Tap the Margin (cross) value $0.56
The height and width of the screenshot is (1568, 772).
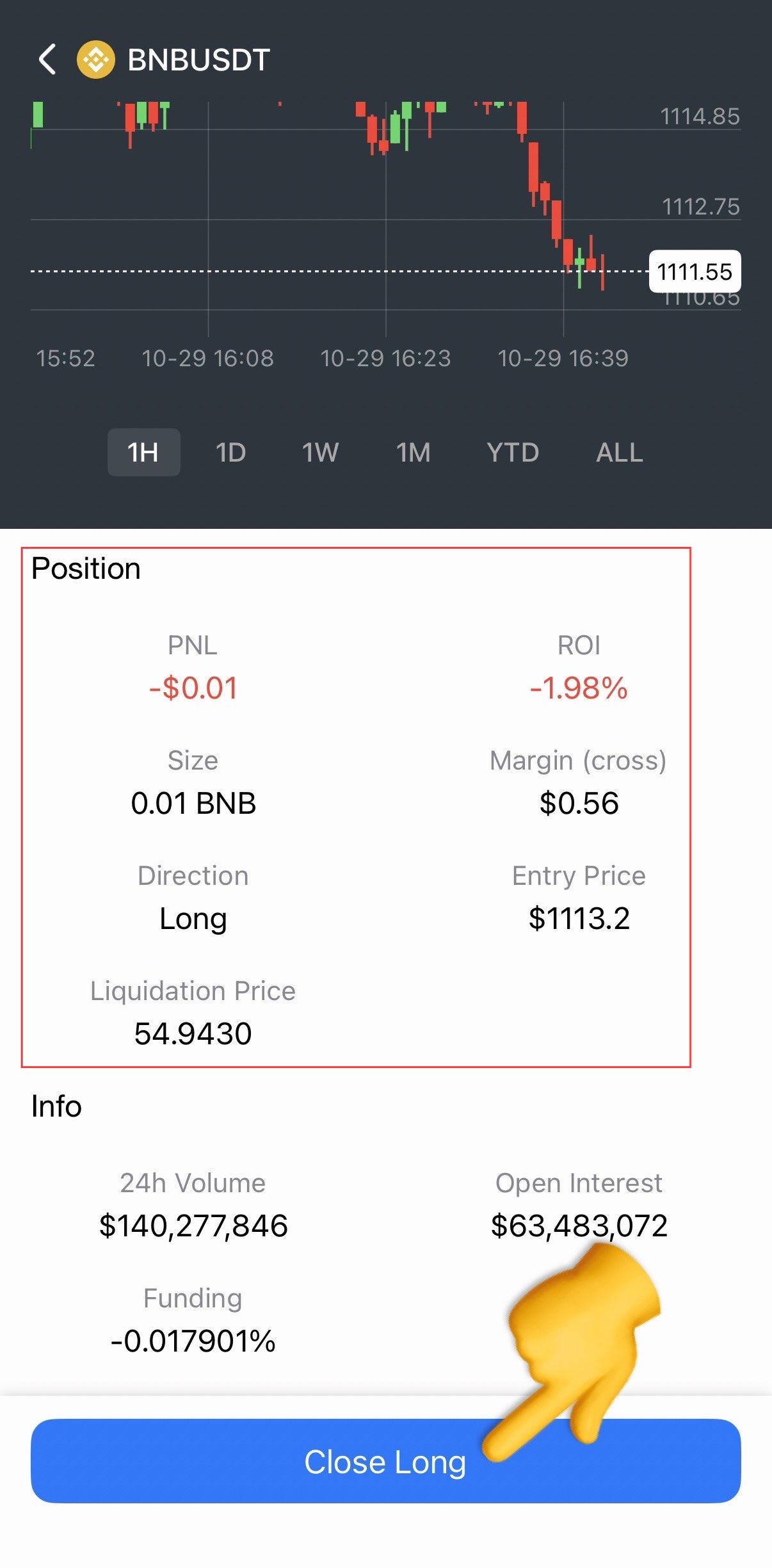579,804
